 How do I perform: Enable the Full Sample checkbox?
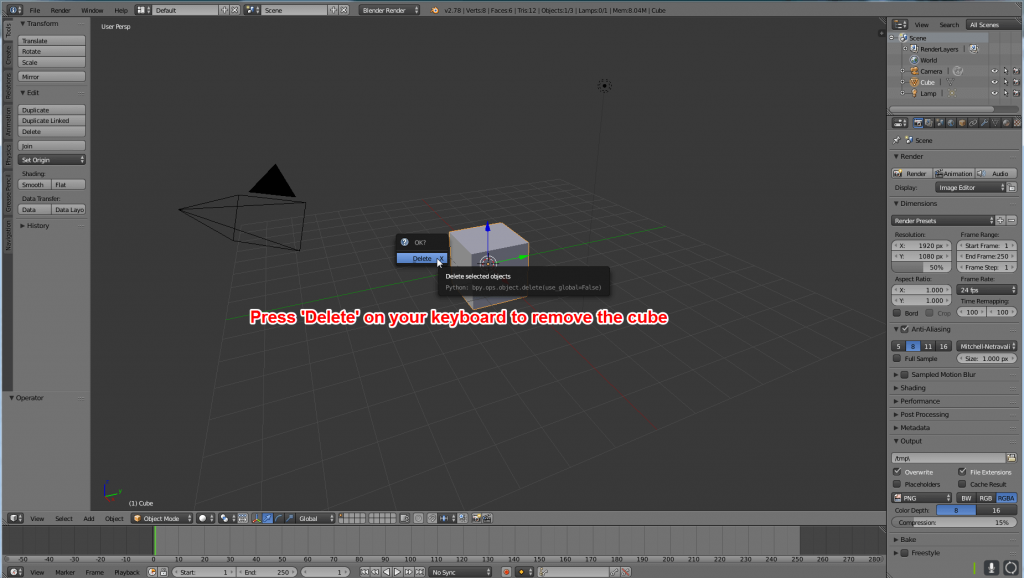[x=897, y=359]
